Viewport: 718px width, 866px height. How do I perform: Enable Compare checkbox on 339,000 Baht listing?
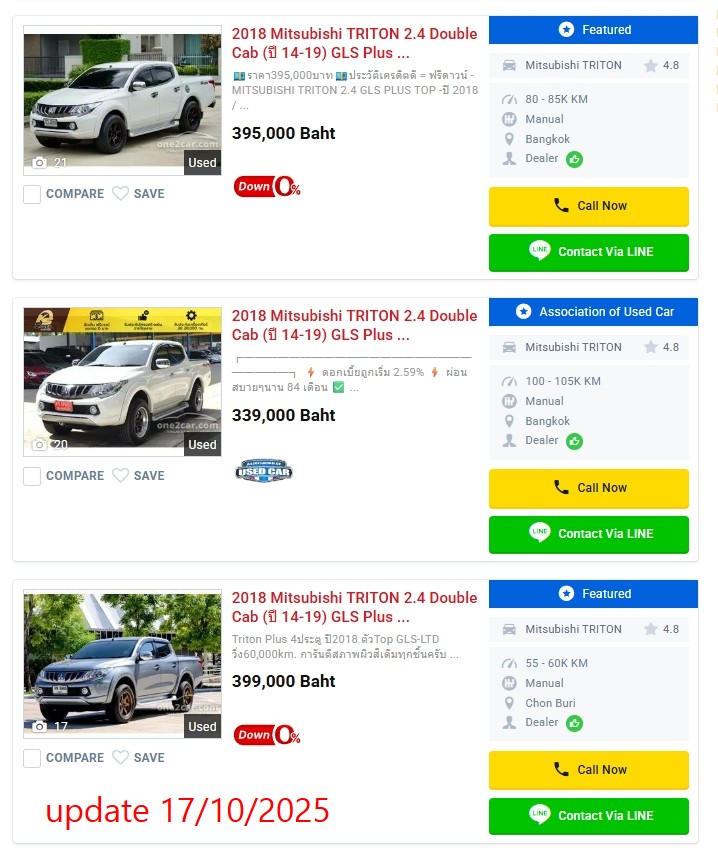coord(32,476)
